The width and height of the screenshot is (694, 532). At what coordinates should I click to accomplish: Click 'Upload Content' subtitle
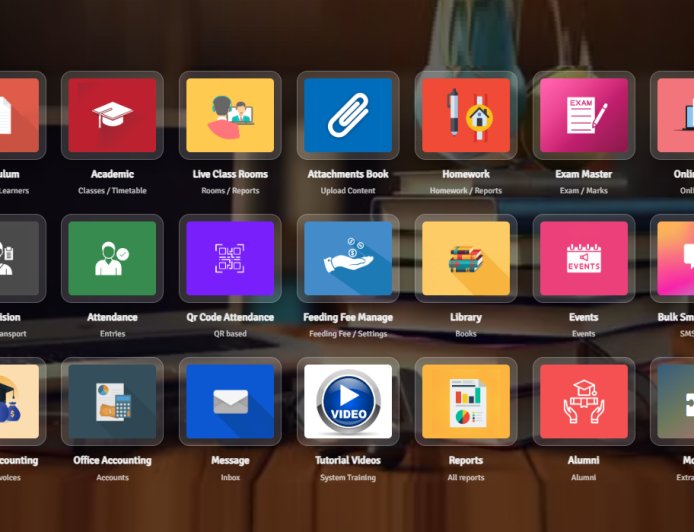[348, 191]
